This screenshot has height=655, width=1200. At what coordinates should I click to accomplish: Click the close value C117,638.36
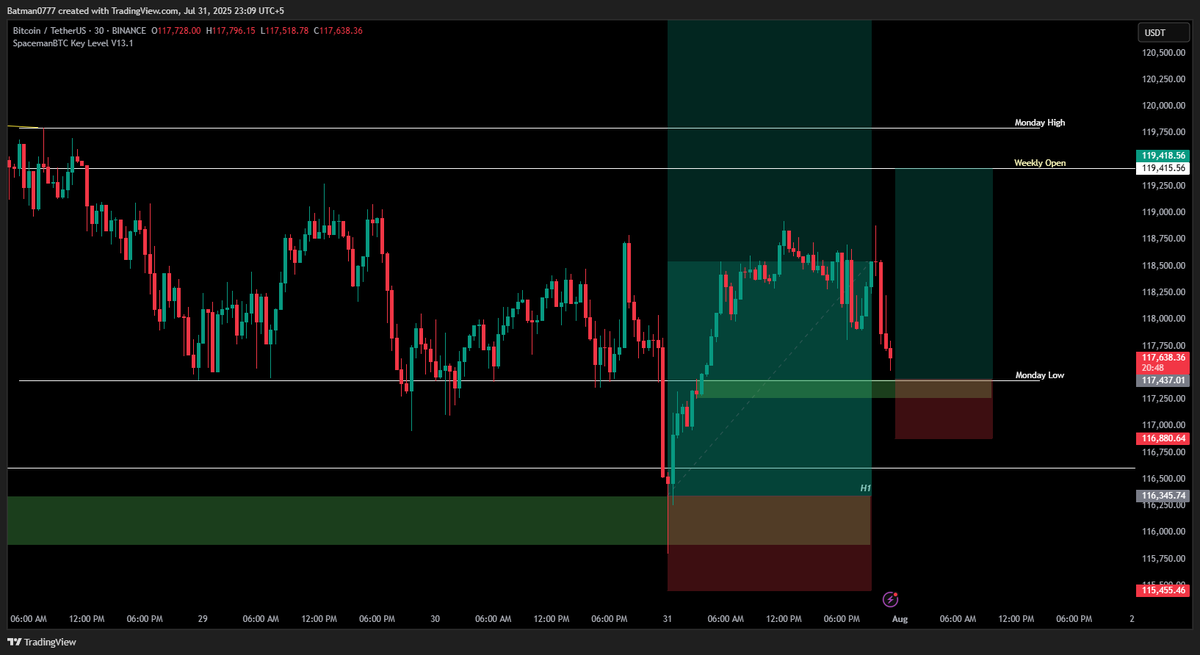338,31
